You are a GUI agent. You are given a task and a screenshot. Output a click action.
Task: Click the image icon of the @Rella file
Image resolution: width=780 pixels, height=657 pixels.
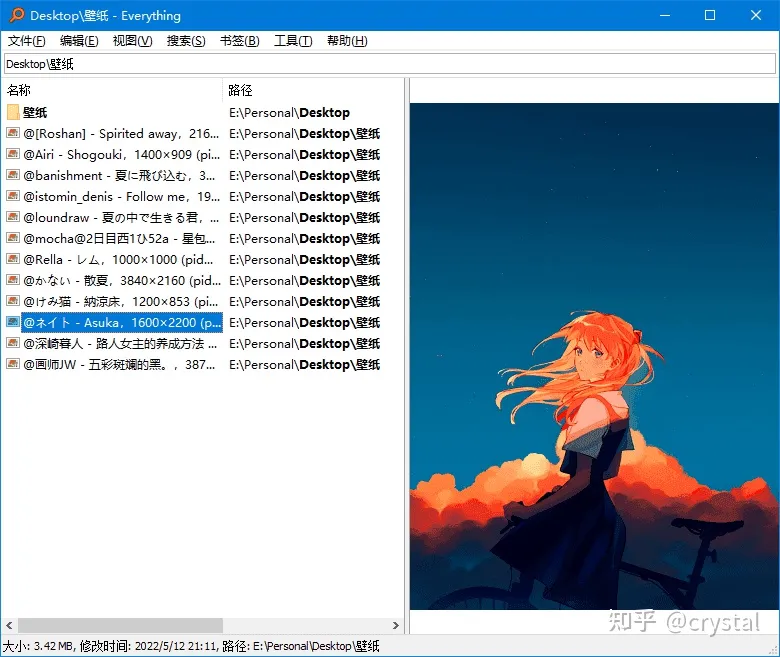coord(13,259)
